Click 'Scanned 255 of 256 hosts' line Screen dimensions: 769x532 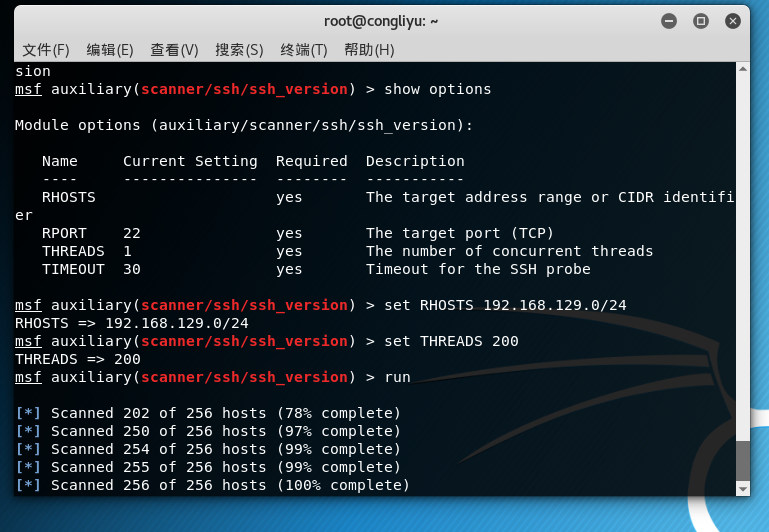tap(208, 467)
